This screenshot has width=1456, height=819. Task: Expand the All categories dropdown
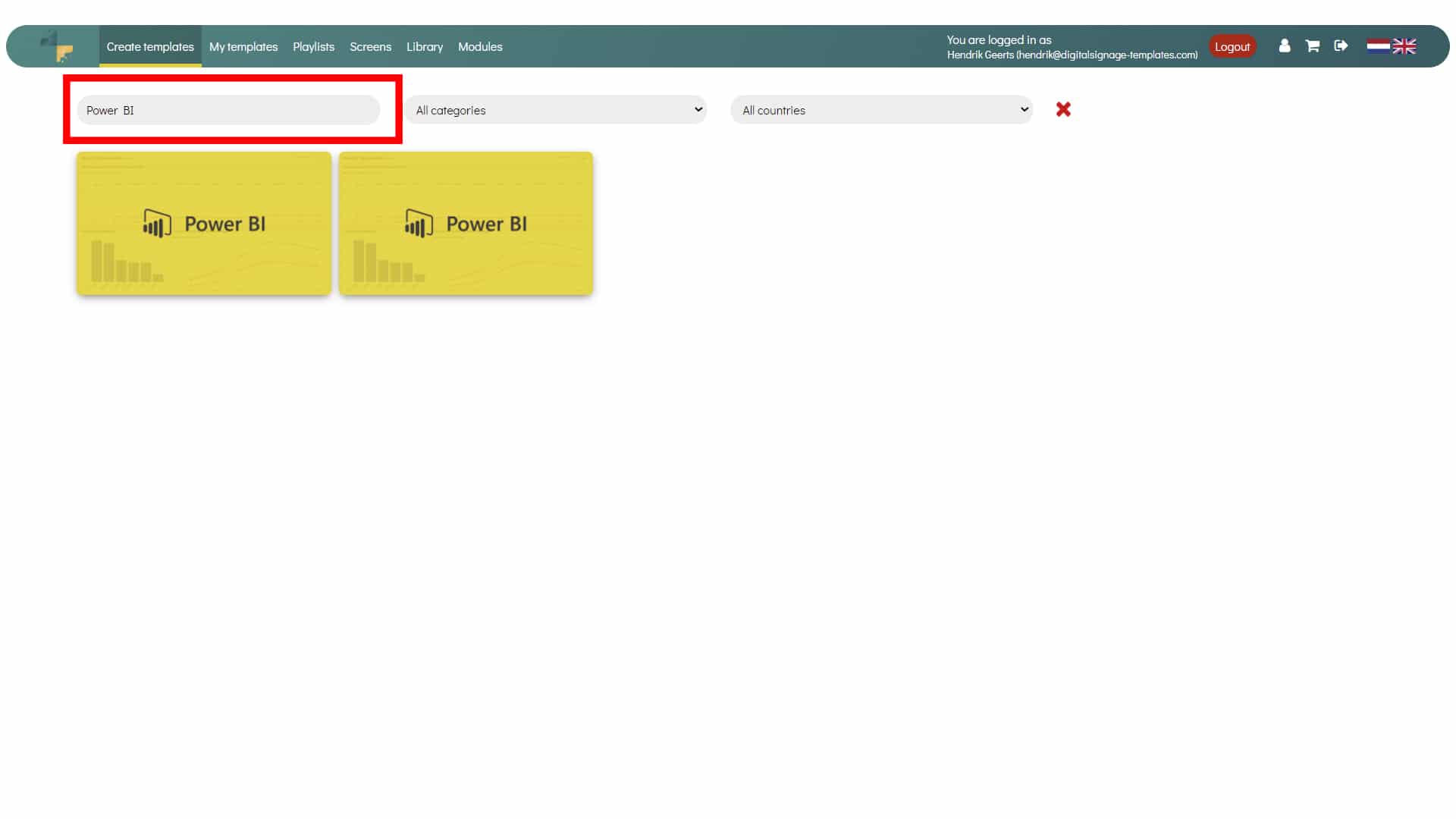click(556, 110)
